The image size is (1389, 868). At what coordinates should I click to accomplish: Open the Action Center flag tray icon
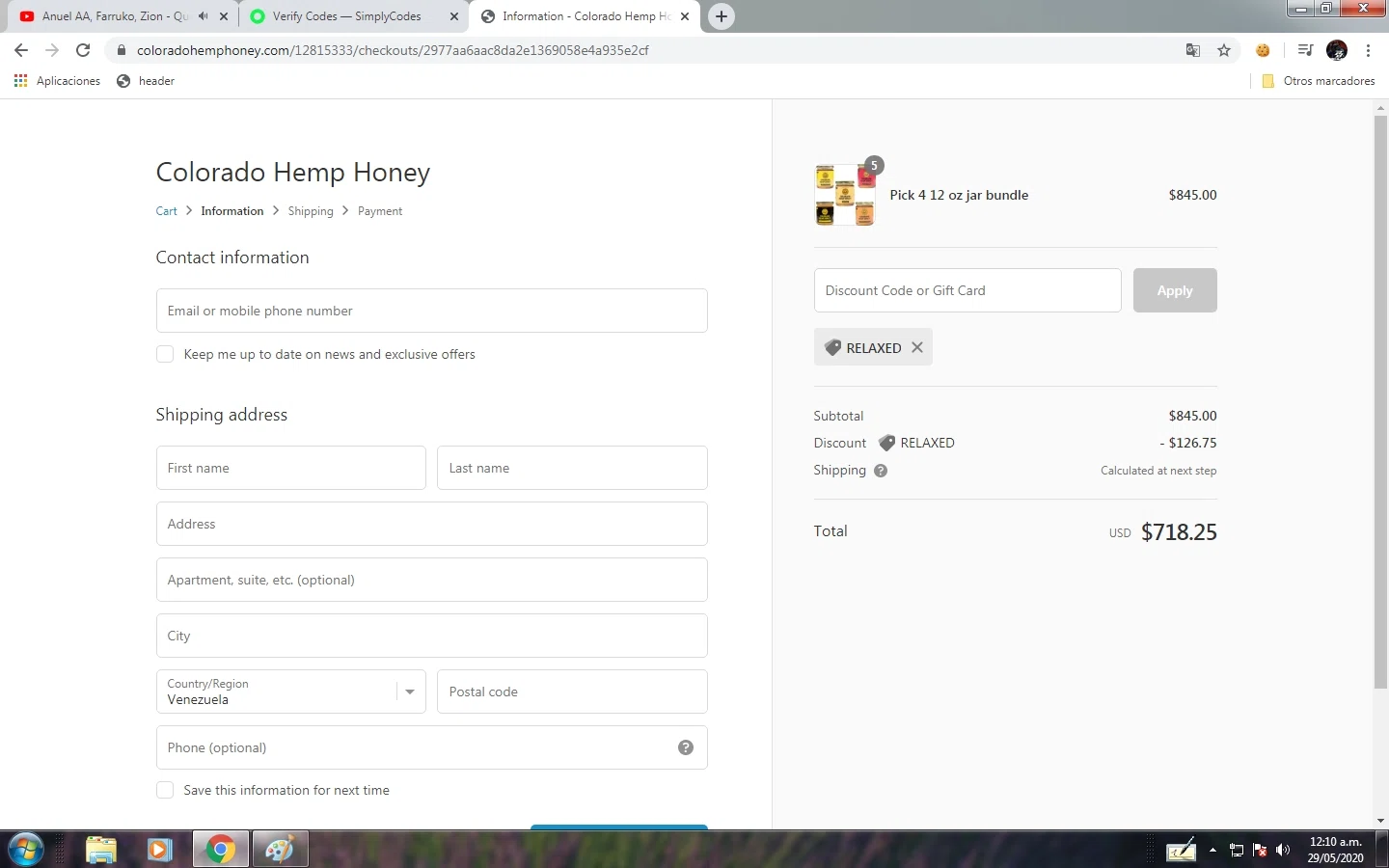(1260, 850)
